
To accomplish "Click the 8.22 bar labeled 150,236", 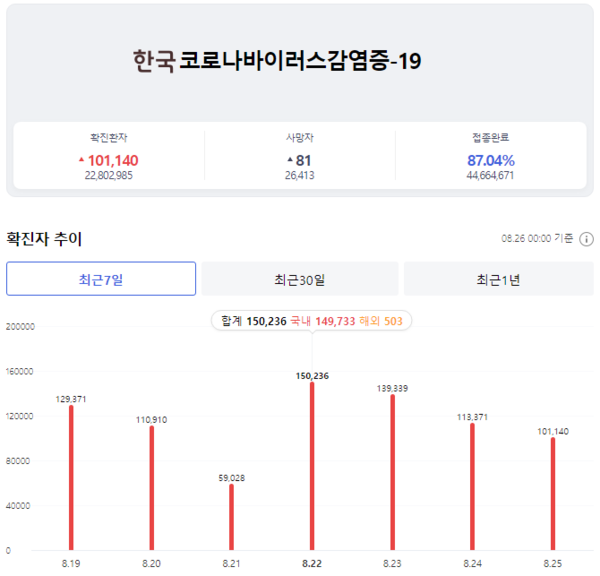I will pyautogui.click(x=312, y=466).
